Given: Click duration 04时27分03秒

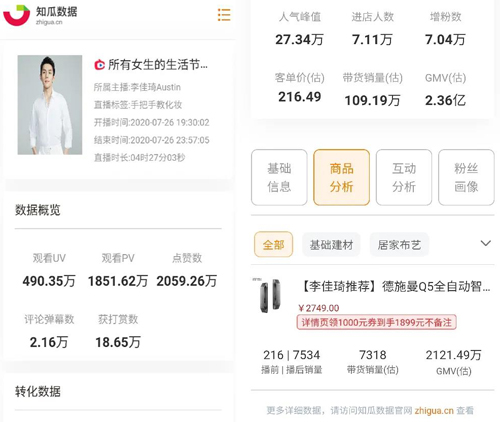Looking at the screenshot, I should (x=157, y=157).
